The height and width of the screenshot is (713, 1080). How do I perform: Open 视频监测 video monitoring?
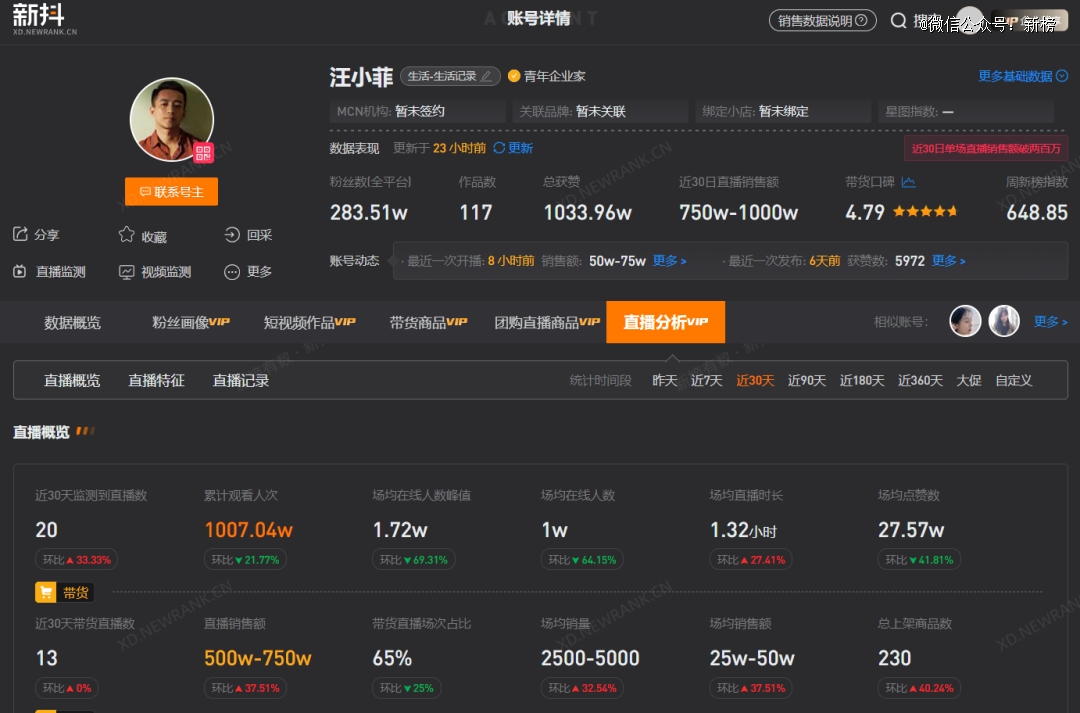[x=155, y=271]
